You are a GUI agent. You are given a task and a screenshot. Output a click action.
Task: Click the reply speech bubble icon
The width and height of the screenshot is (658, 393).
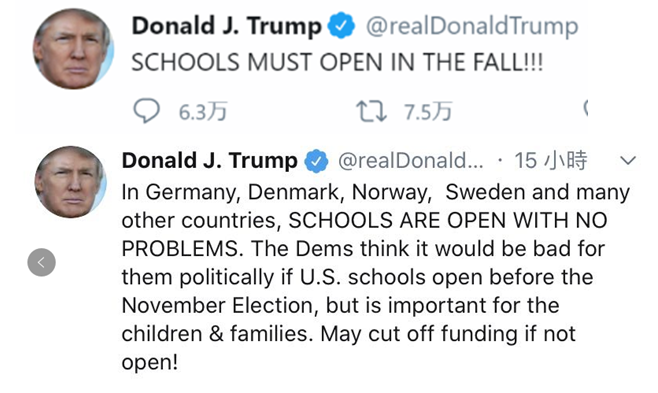[146, 110]
